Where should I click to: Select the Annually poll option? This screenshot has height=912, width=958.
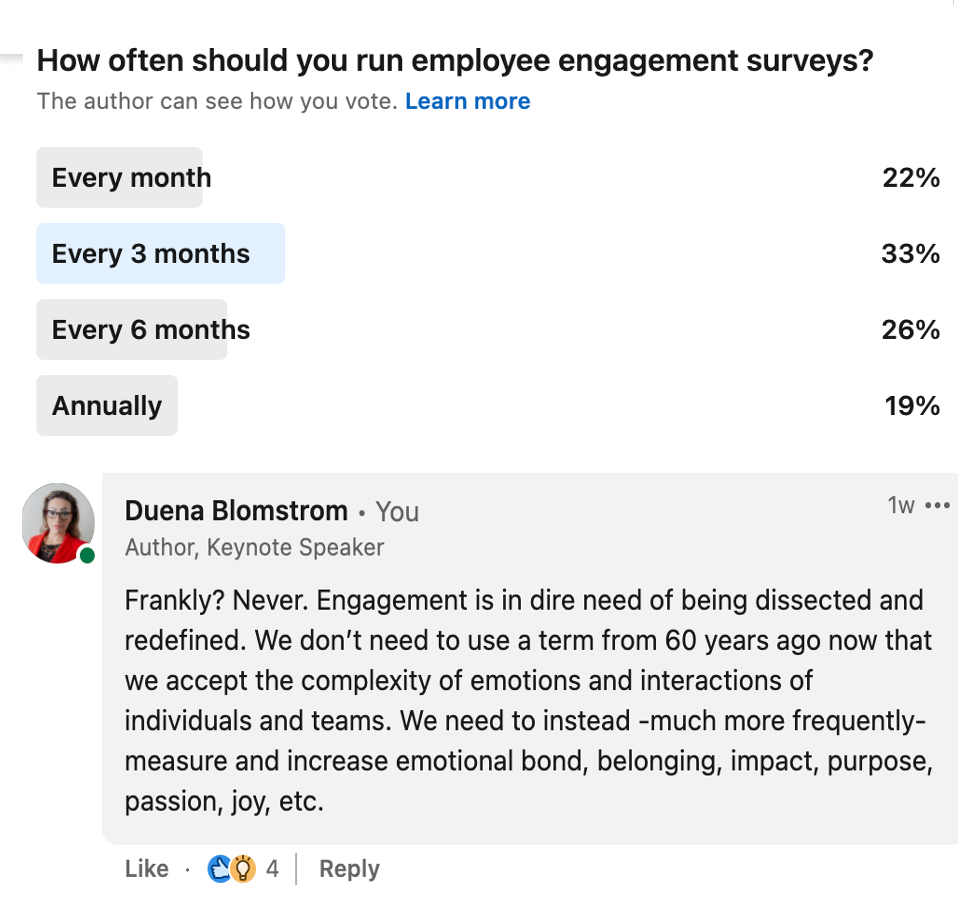click(x=106, y=405)
